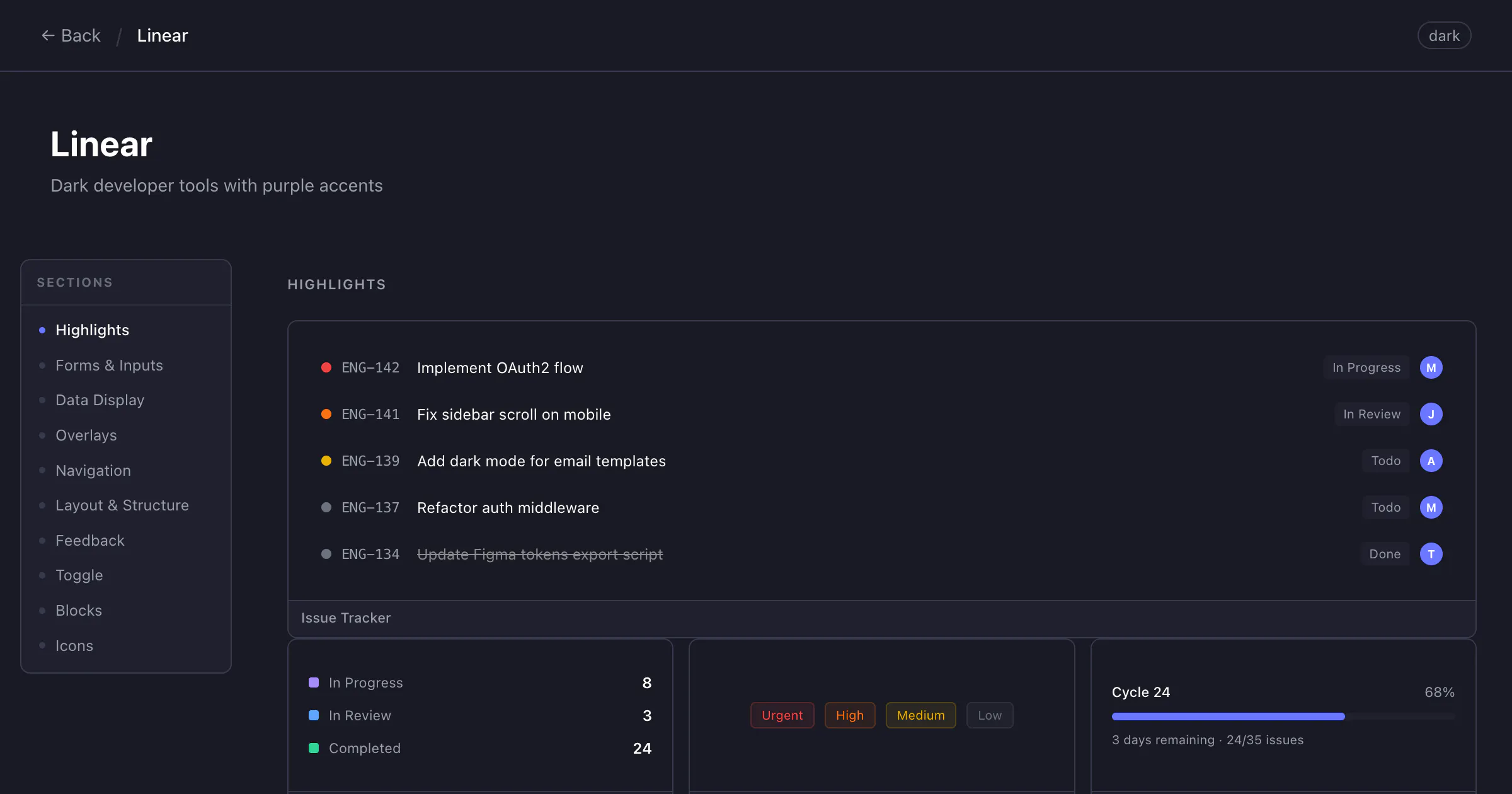Screen dimensions: 1512x794
Task: Click the In Review count of 3
Action: point(647,715)
